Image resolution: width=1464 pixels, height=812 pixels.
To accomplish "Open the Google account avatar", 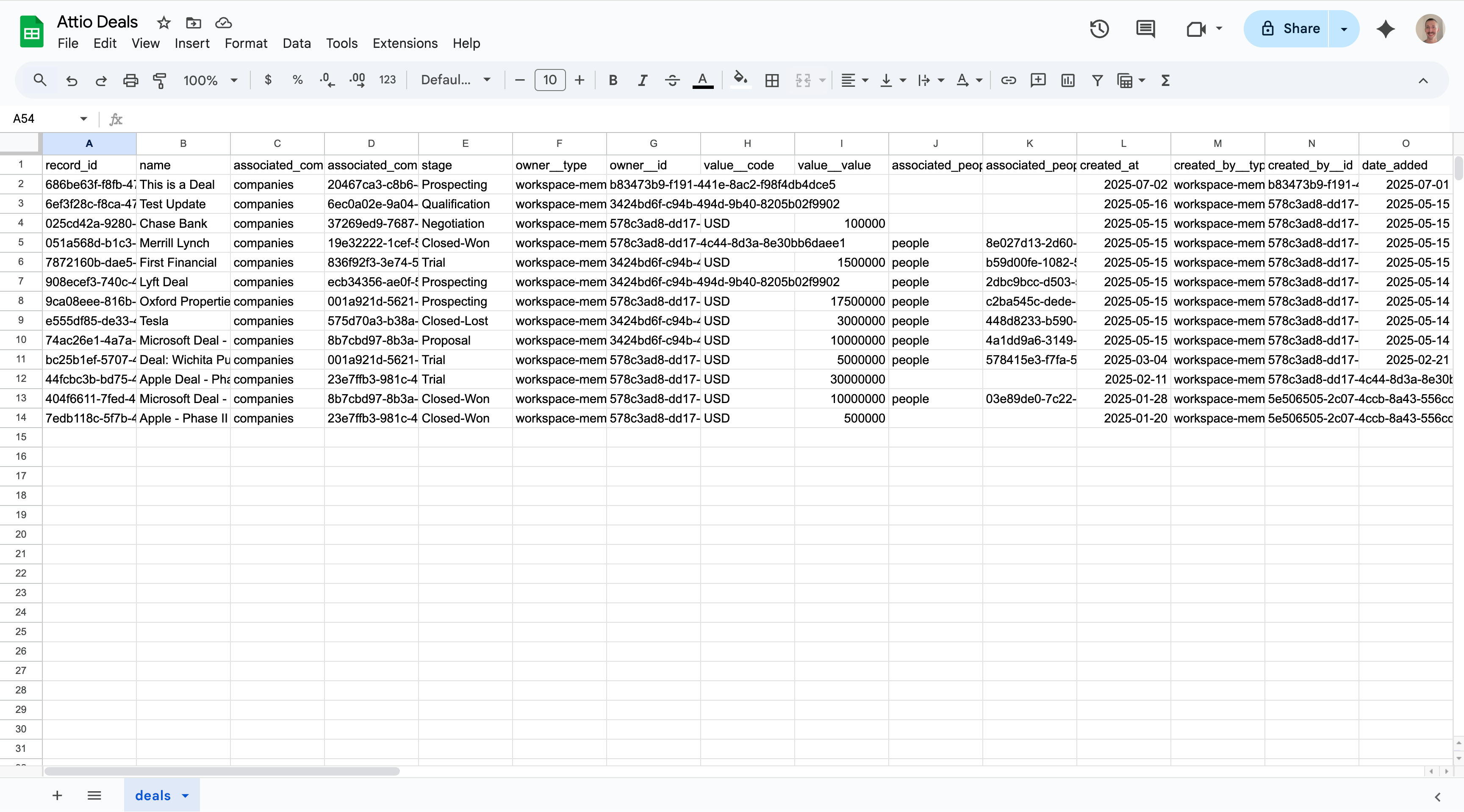I will click(x=1430, y=28).
